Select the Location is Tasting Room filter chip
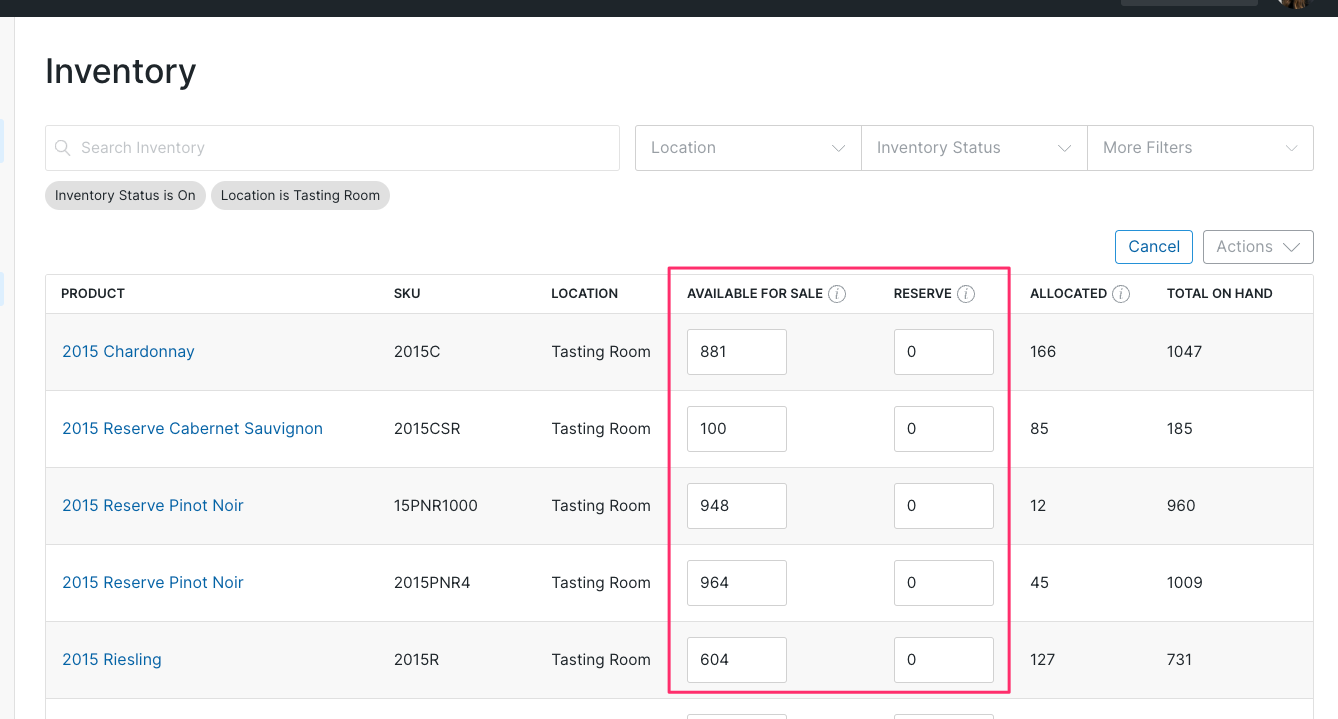1338x719 pixels. coord(300,195)
